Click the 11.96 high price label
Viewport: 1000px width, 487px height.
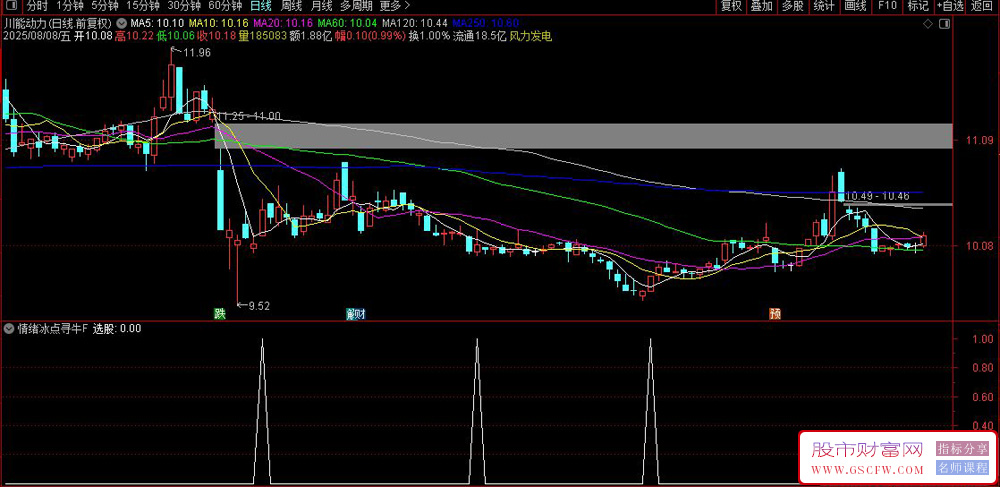coord(196,53)
